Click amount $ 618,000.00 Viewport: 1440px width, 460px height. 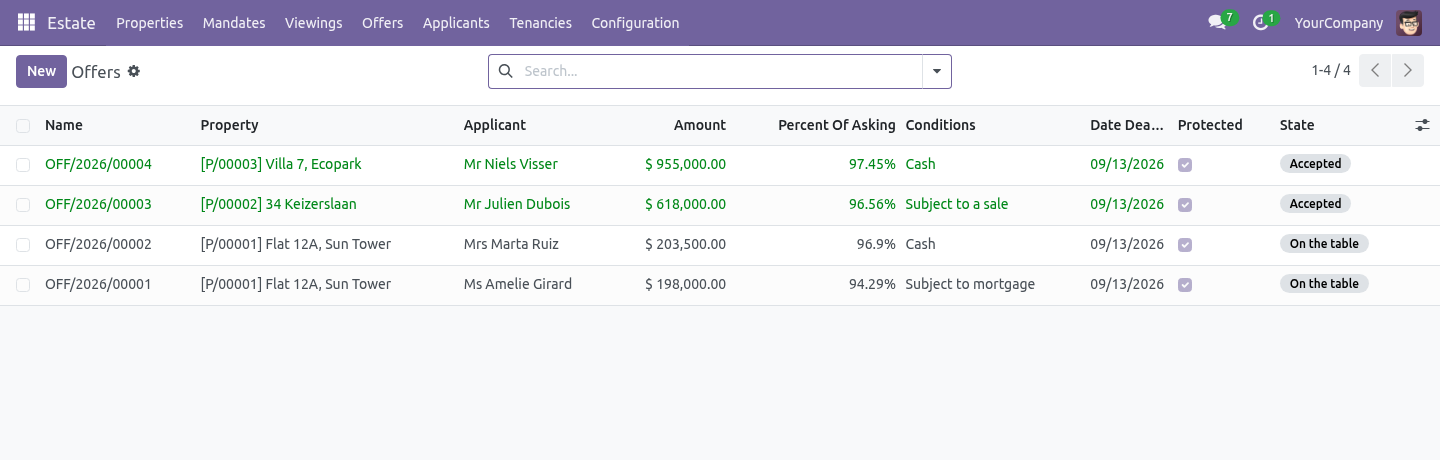coord(685,204)
